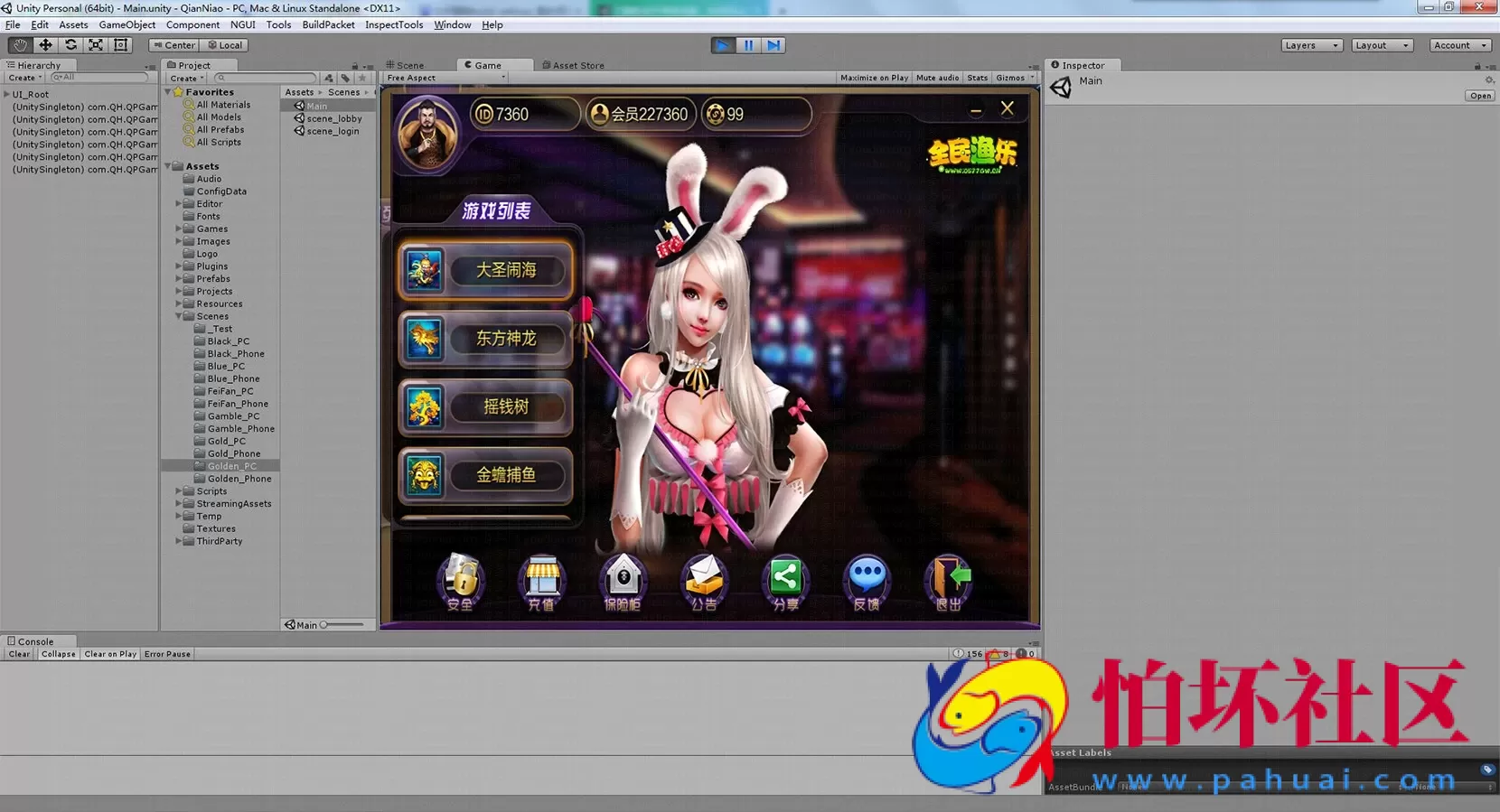Switch to the Asset Store tab
Screen dimensions: 1500x812
point(577,65)
